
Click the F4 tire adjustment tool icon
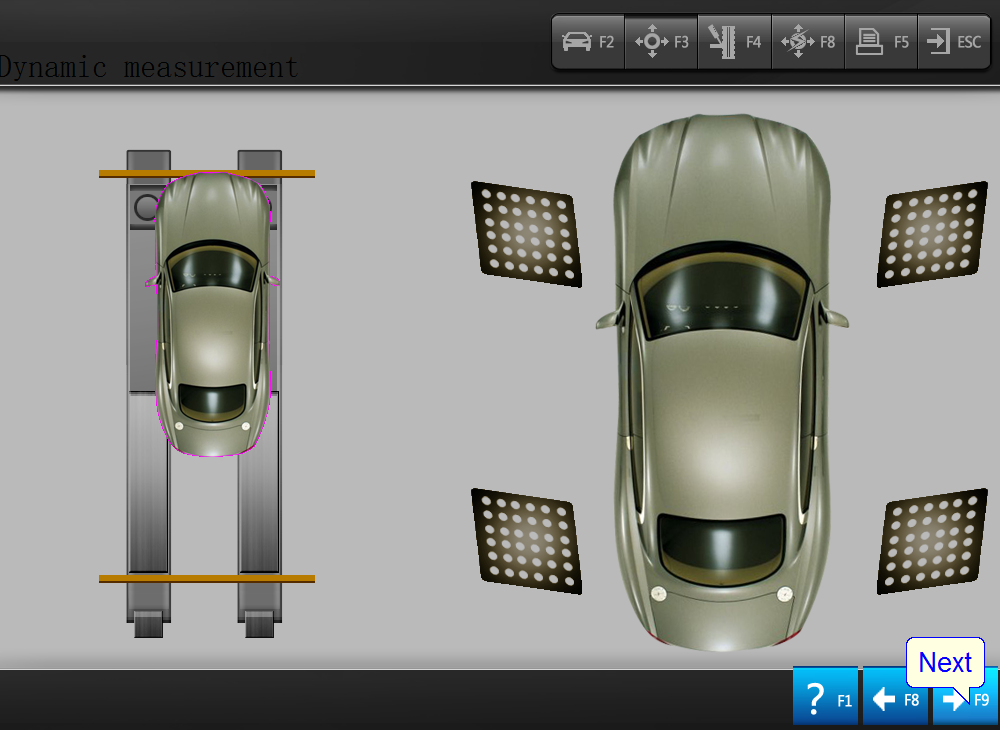click(x=734, y=42)
